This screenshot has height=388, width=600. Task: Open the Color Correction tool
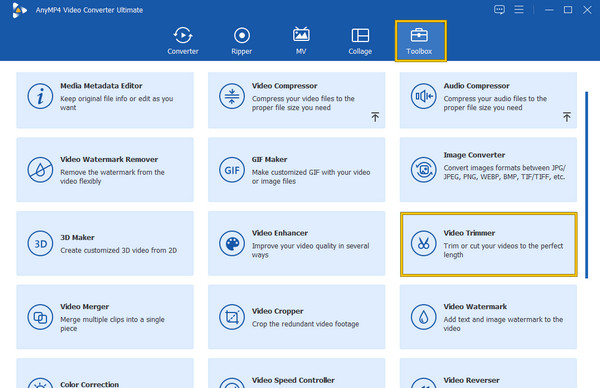tap(105, 373)
